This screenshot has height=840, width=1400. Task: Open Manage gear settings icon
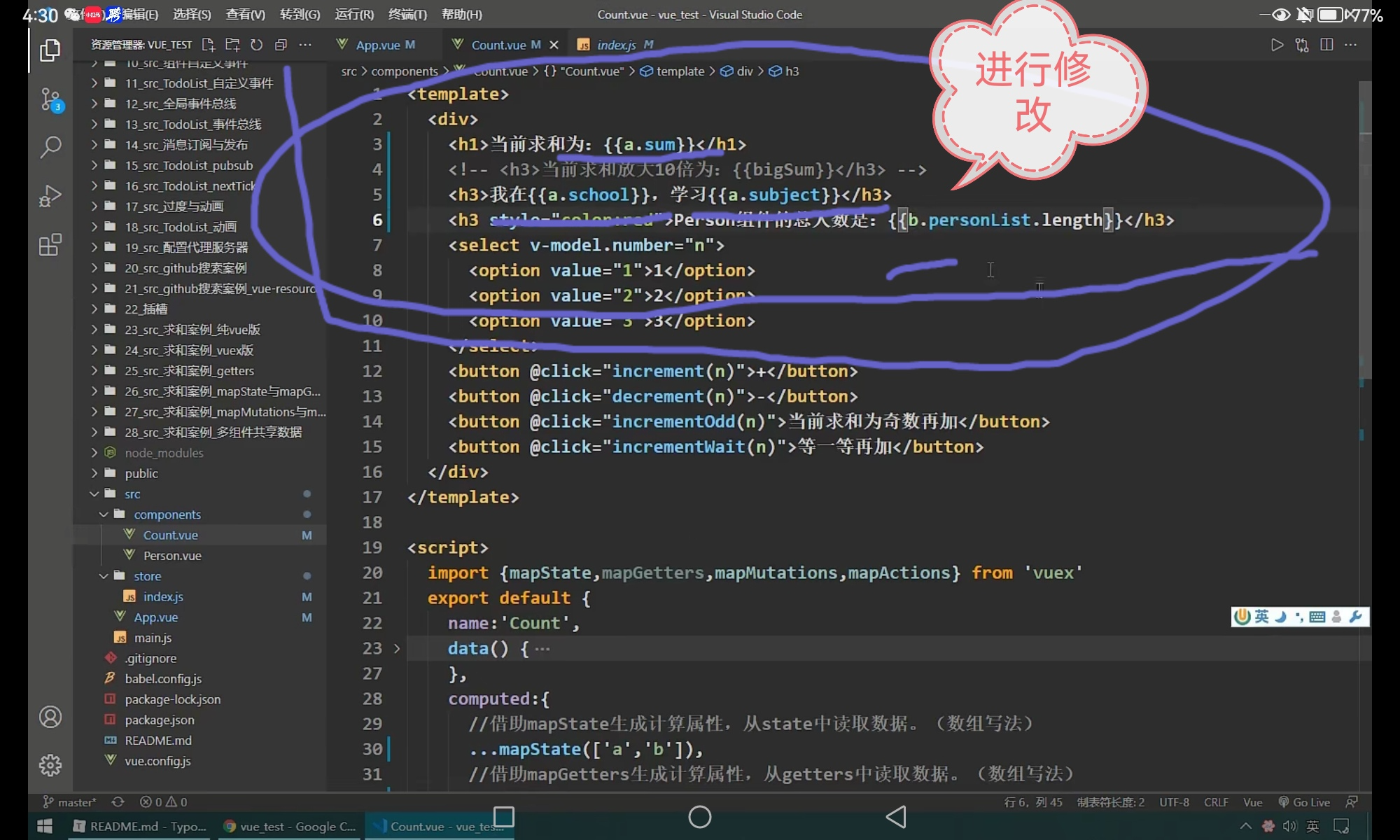click(x=50, y=765)
